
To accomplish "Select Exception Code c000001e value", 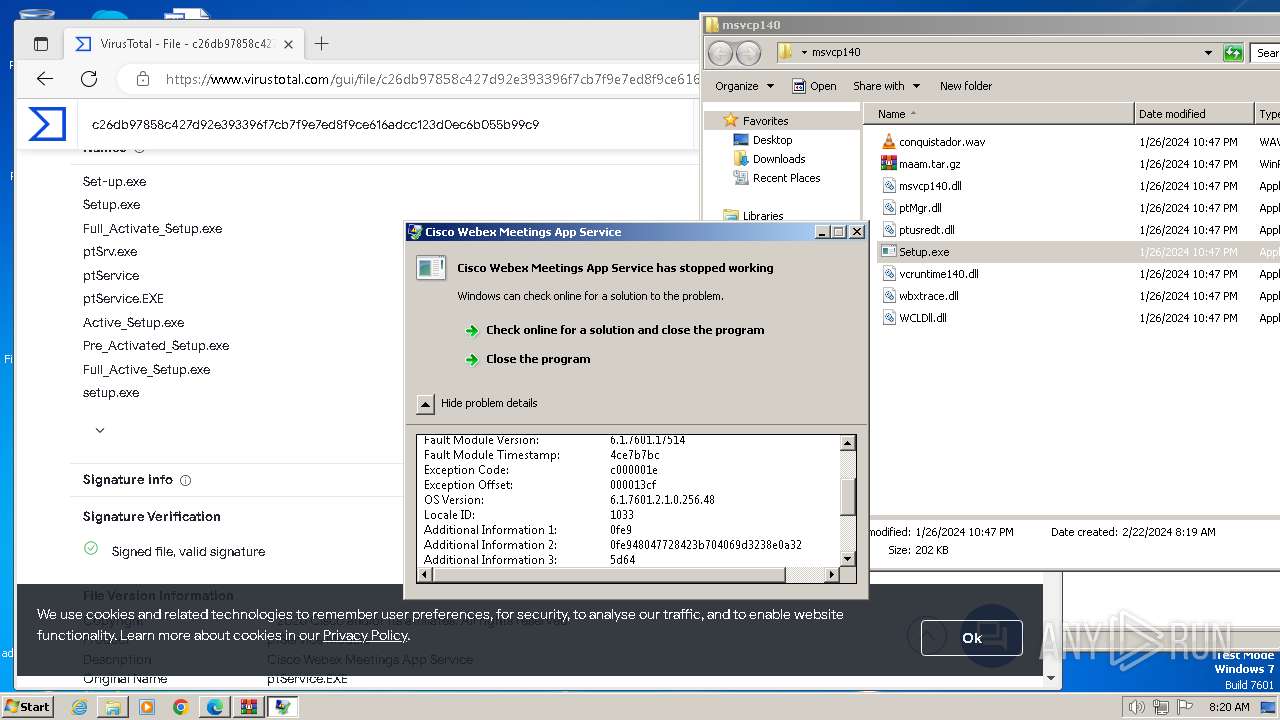I will 634,470.
